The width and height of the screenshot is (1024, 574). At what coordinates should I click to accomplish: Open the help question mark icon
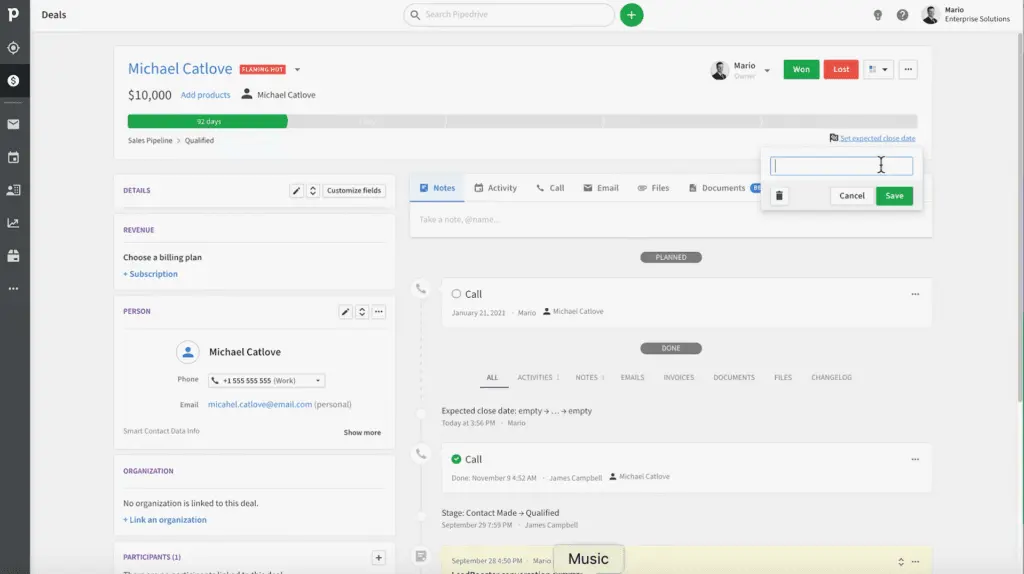[x=902, y=15]
